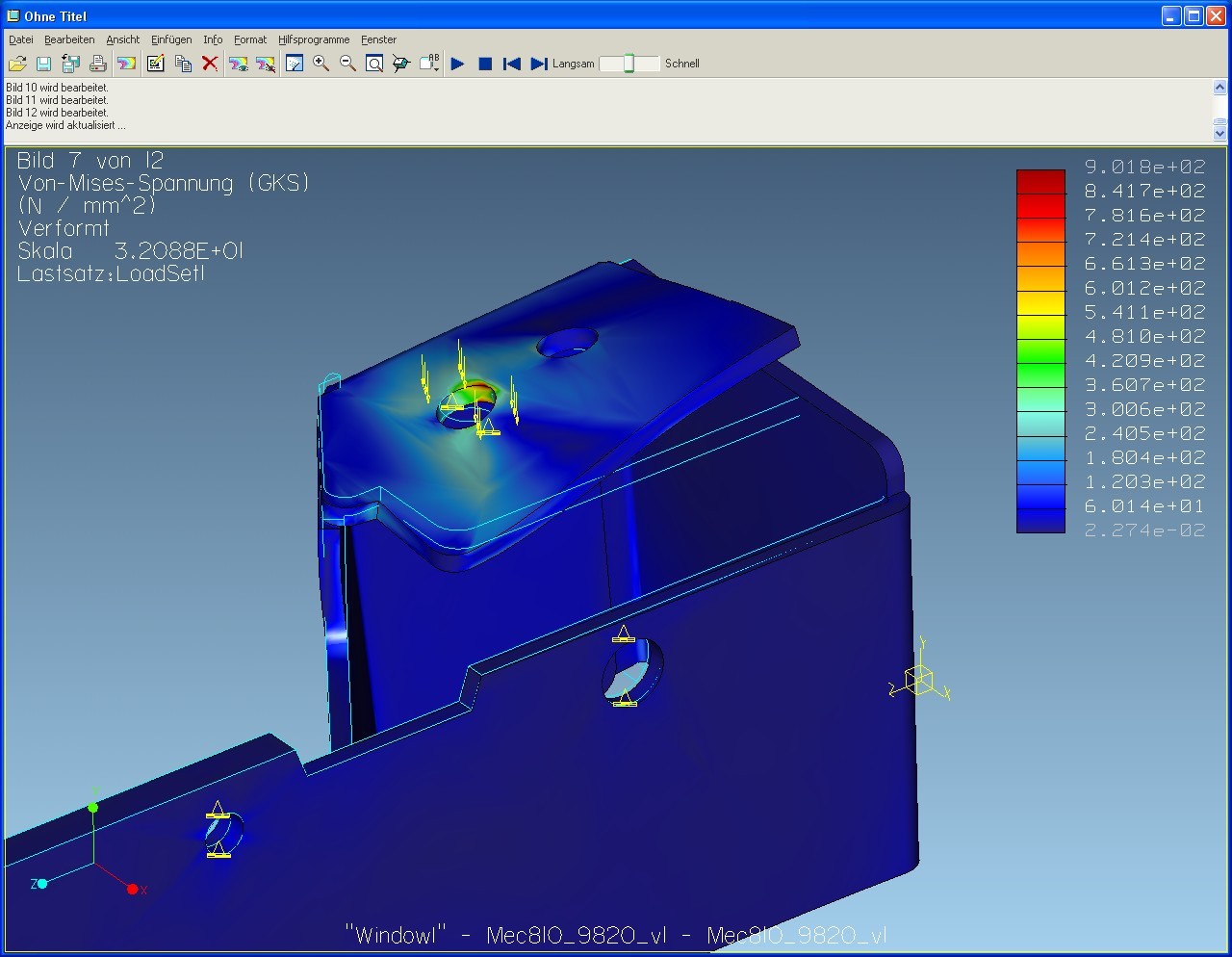Viewport: 1232px width, 957px height.
Task: Hide result window (crossed eye icon)
Action: pyautogui.click(x=266, y=64)
